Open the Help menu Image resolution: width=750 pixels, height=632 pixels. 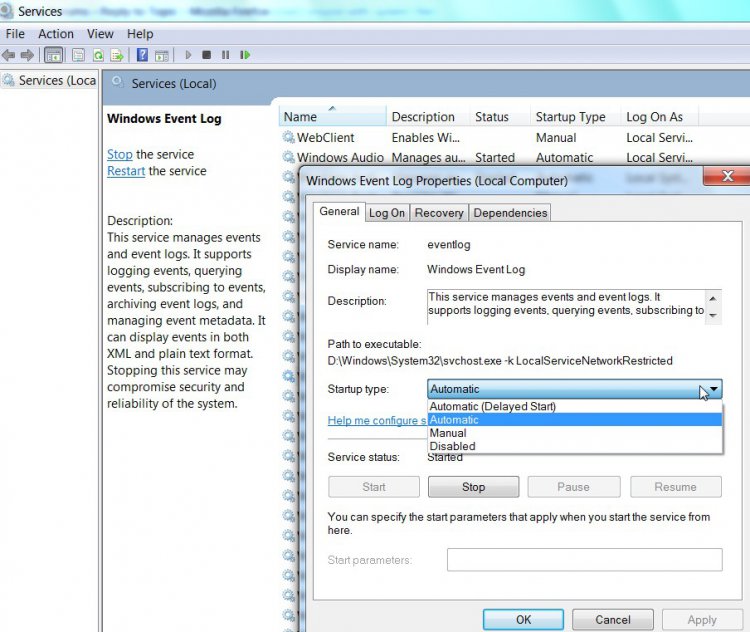pyautogui.click(x=140, y=34)
